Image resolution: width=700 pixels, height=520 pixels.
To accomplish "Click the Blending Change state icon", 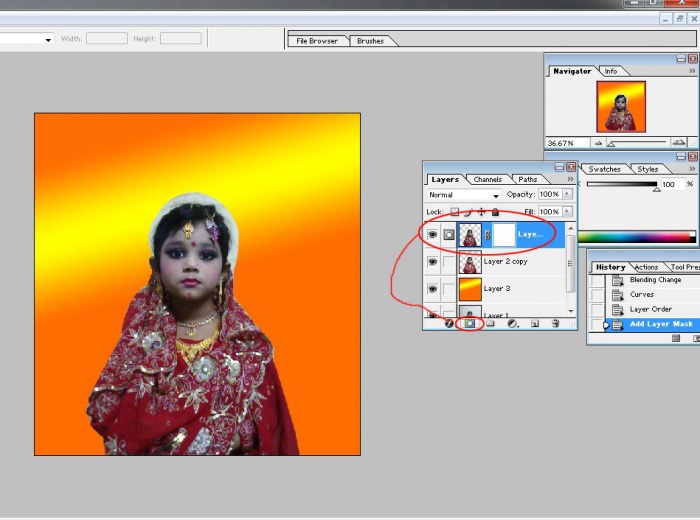I will pos(618,280).
